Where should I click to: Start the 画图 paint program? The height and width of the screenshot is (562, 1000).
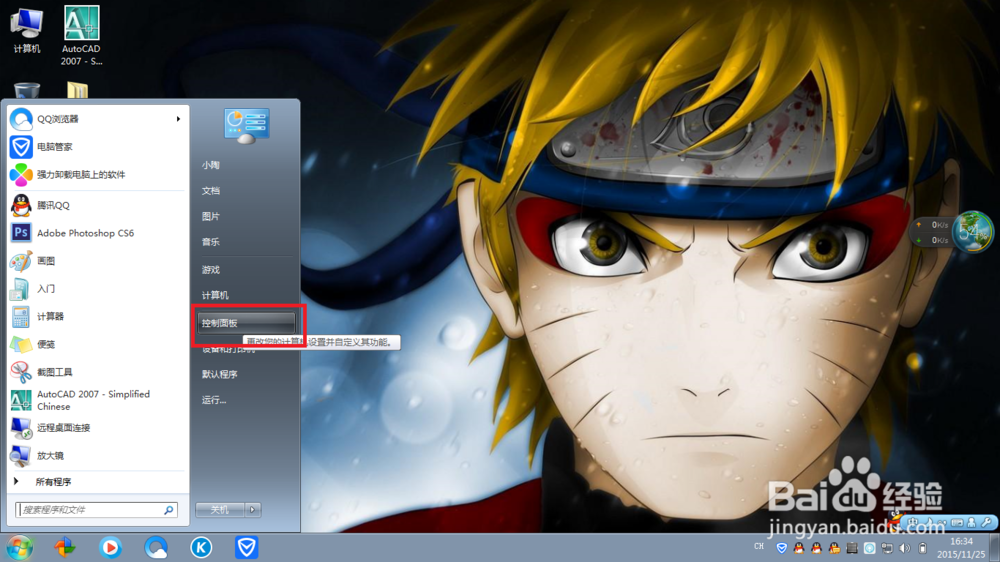click(x=96, y=261)
